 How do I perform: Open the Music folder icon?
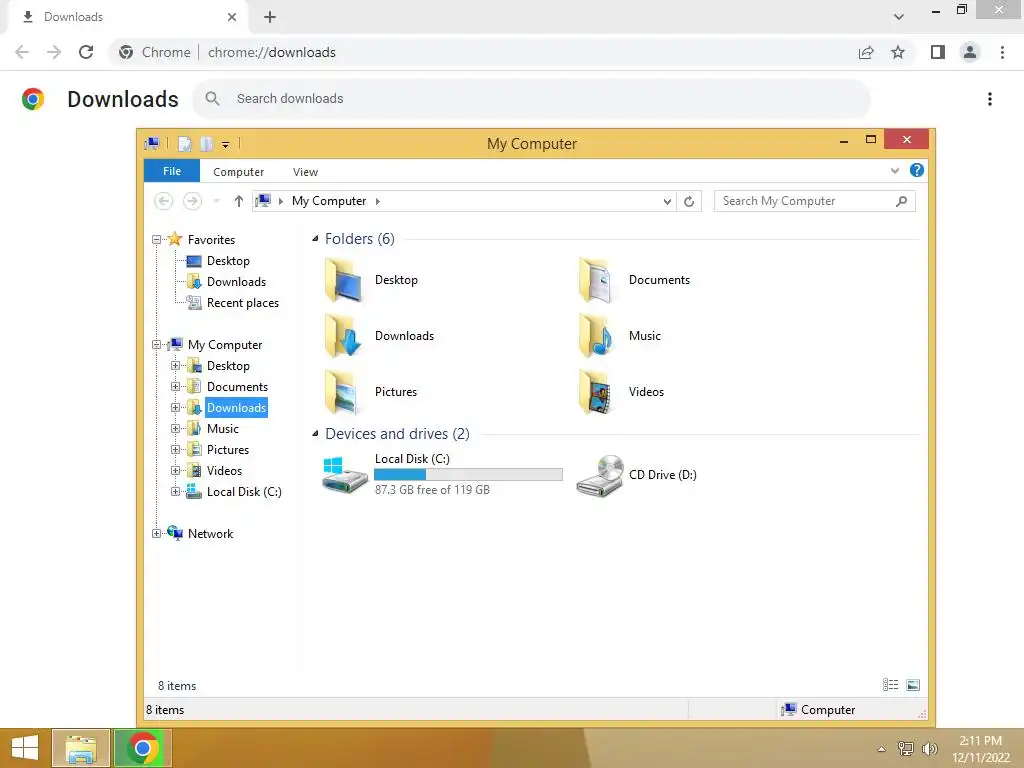pos(596,336)
